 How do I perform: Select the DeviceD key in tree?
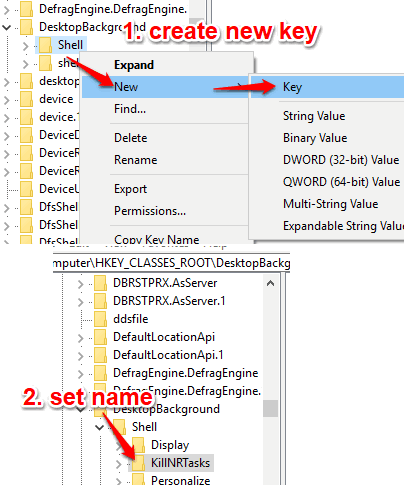(x=59, y=135)
